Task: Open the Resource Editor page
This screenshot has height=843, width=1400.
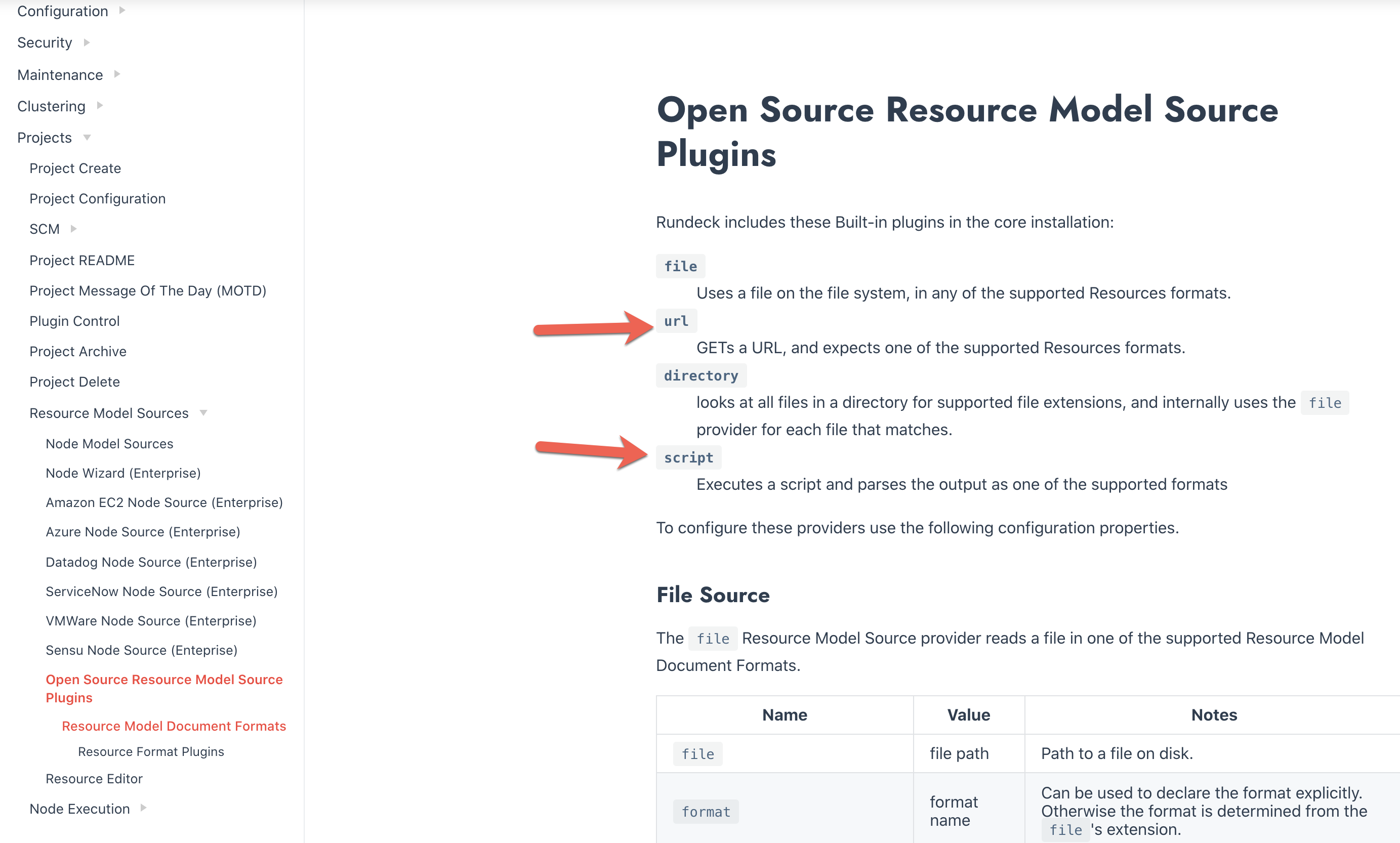Action: click(x=94, y=778)
